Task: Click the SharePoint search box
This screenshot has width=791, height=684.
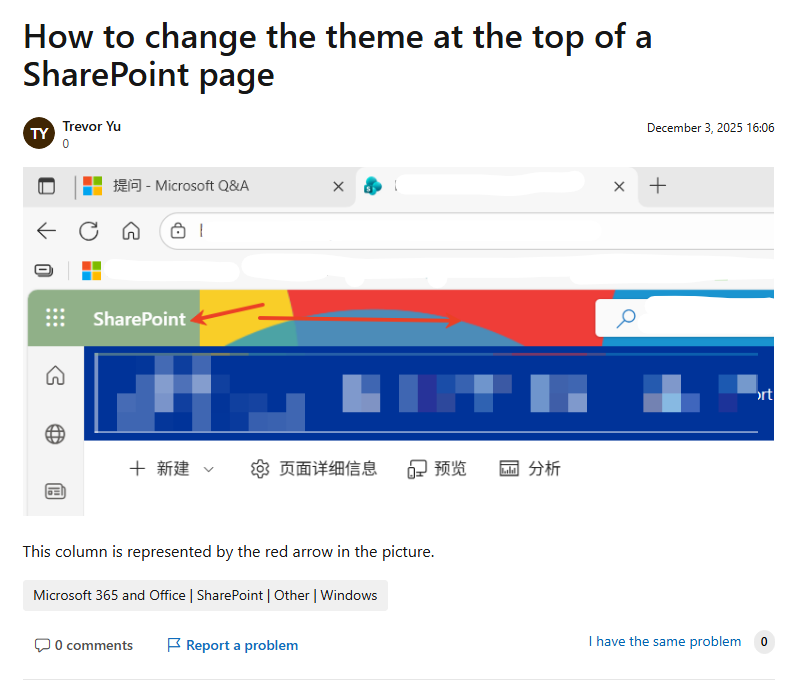Action: (x=685, y=318)
